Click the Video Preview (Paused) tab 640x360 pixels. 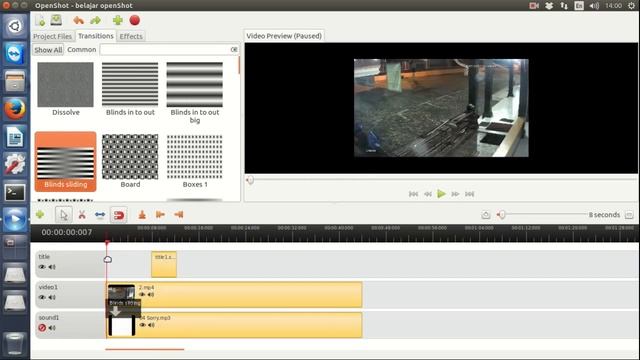(284, 36)
